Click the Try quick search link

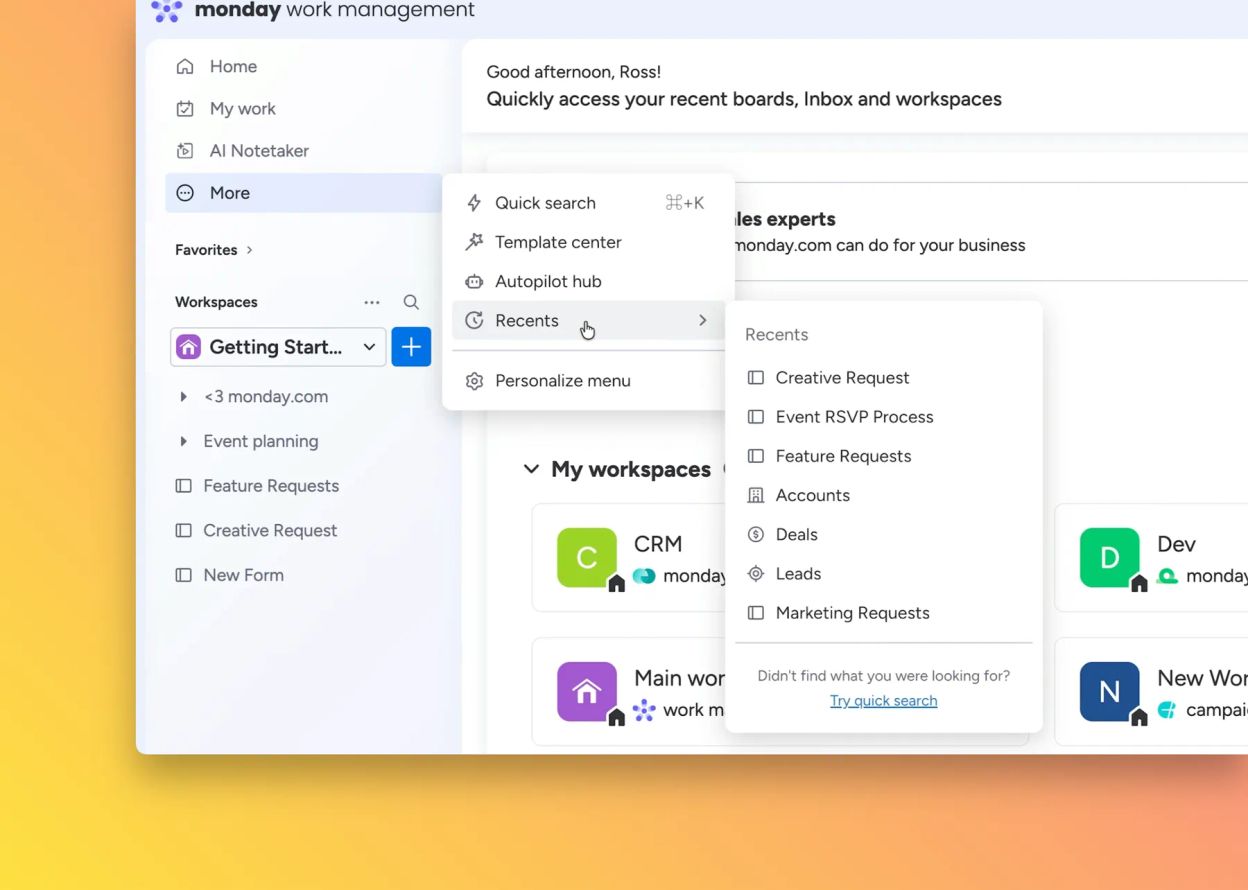click(884, 701)
